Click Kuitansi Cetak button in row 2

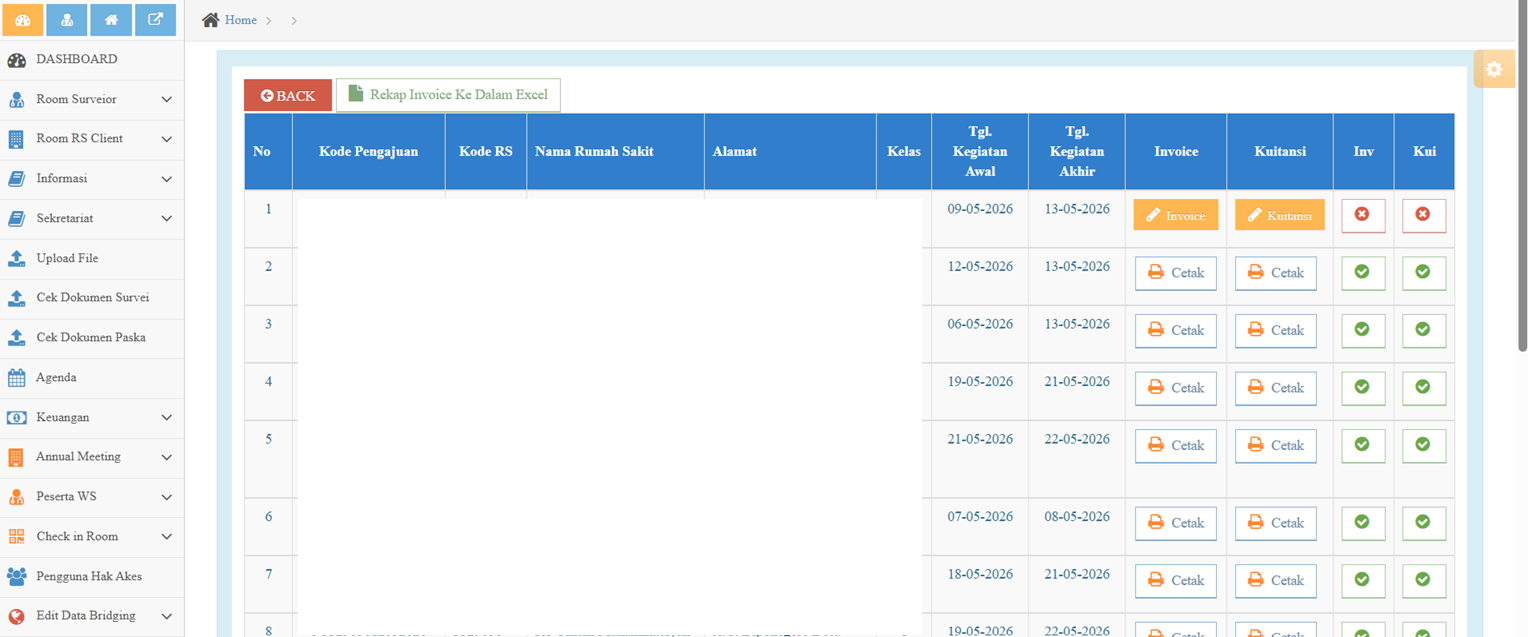tap(1276, 273)
